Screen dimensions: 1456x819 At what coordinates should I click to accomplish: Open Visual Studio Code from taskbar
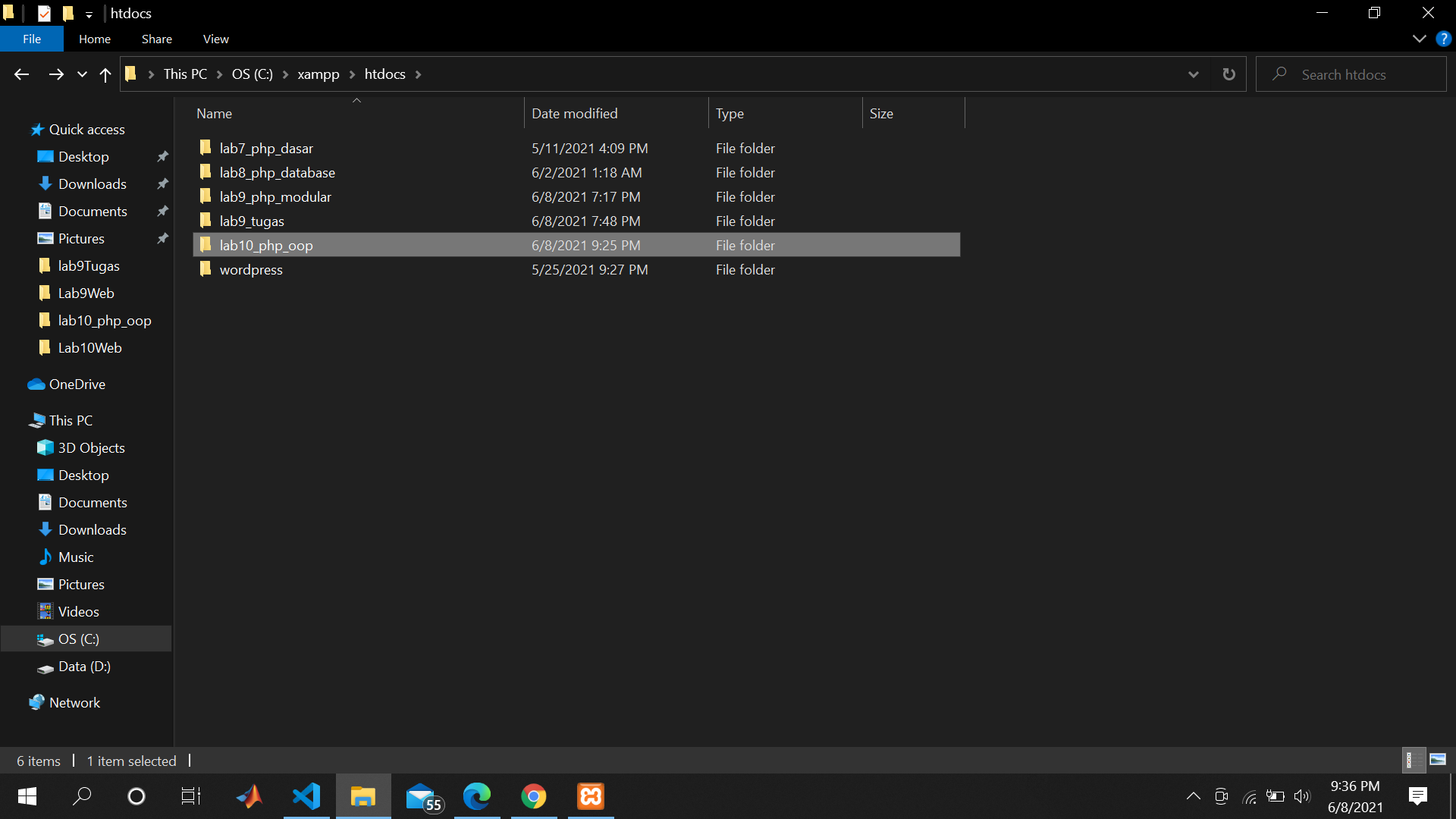pos(306,796)
